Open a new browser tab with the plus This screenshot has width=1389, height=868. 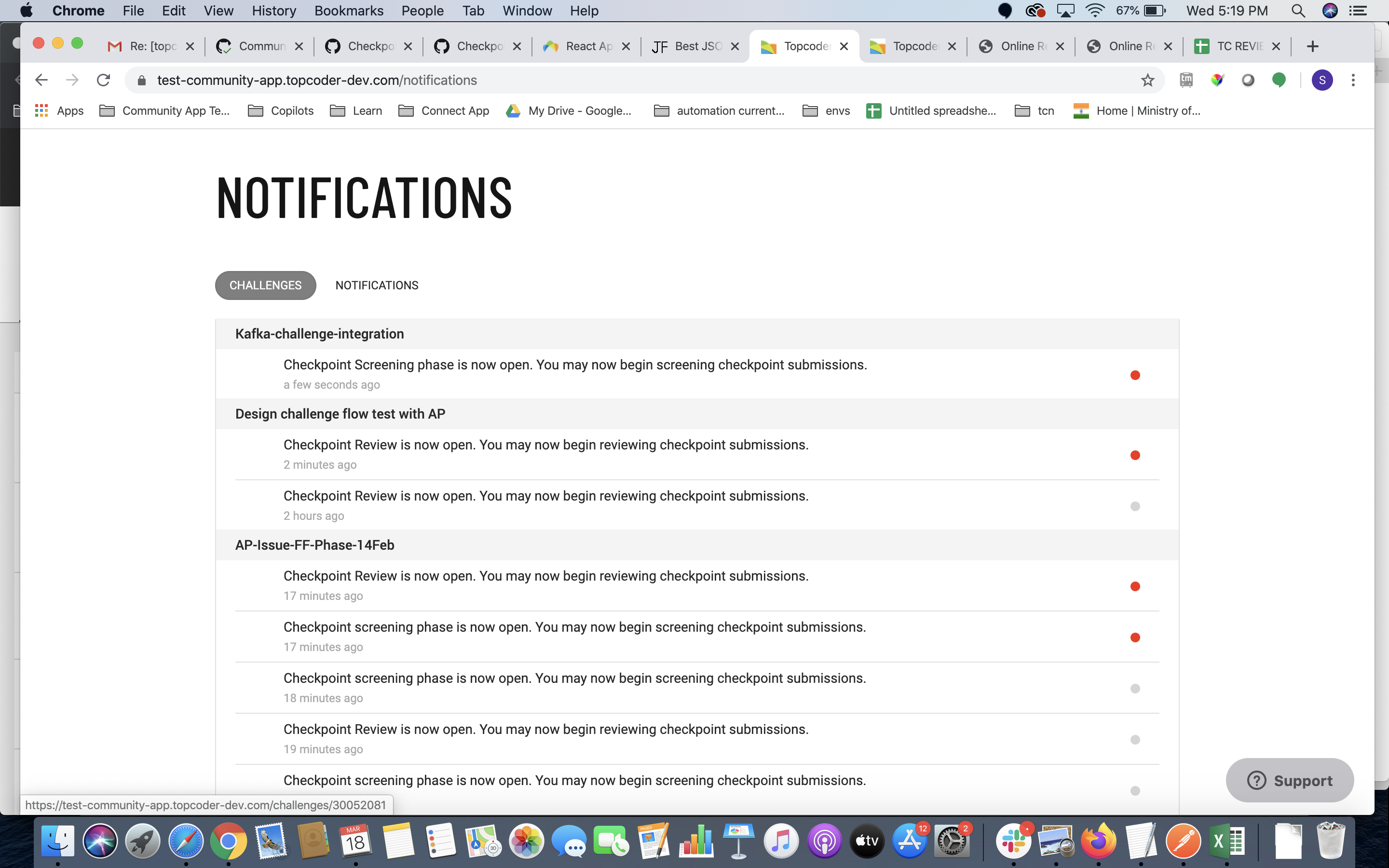[1312, 46]
